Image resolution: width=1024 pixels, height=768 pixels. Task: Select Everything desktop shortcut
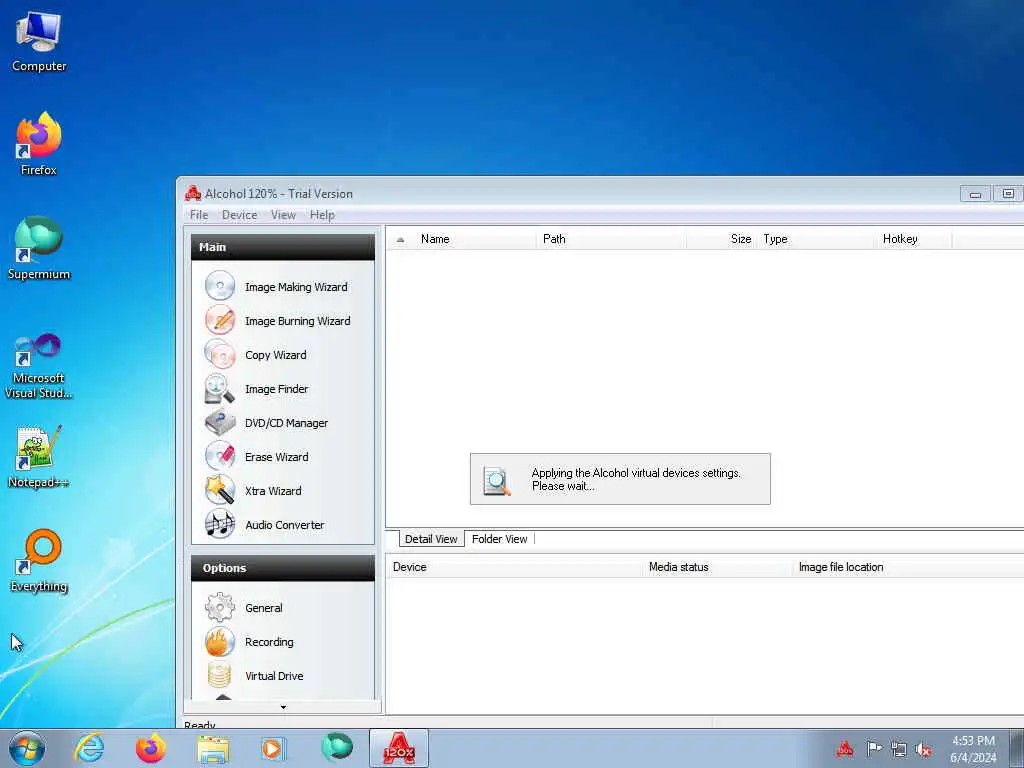coord(39,561)
